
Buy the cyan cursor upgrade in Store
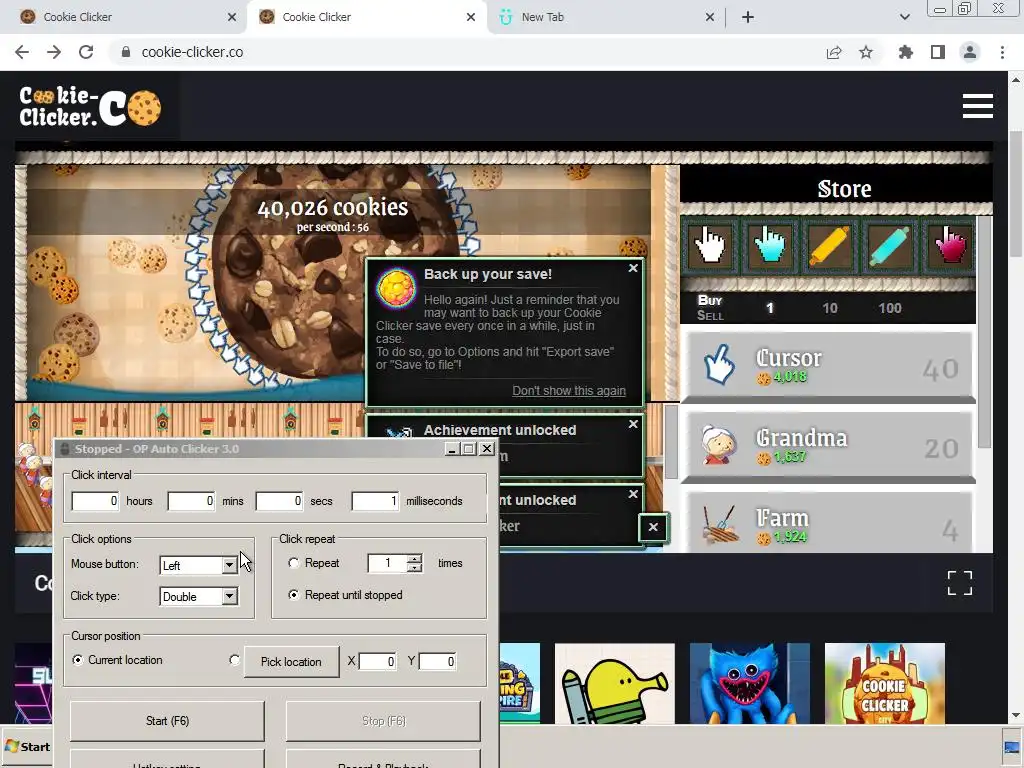769,246
